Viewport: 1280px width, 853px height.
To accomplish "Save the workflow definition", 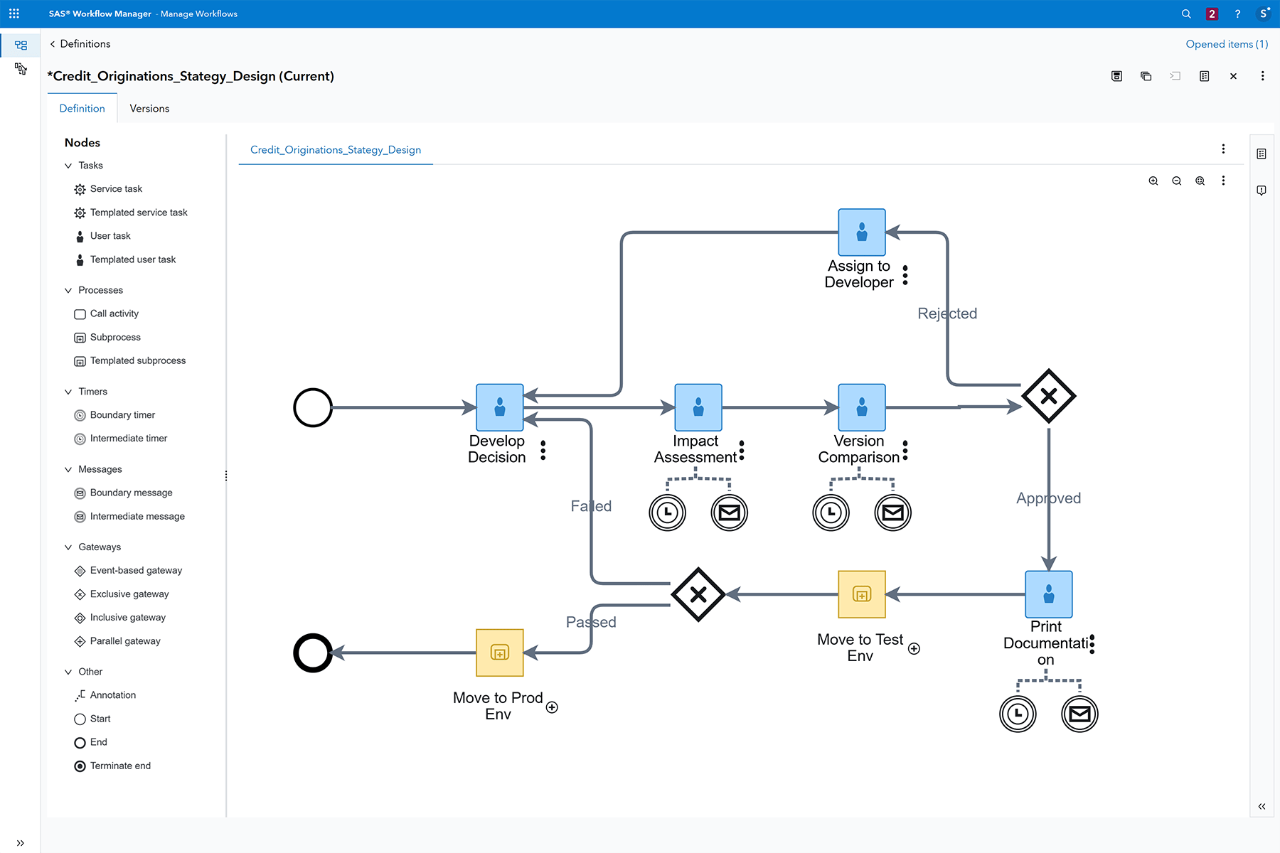I will click(x=1116, y=76).
